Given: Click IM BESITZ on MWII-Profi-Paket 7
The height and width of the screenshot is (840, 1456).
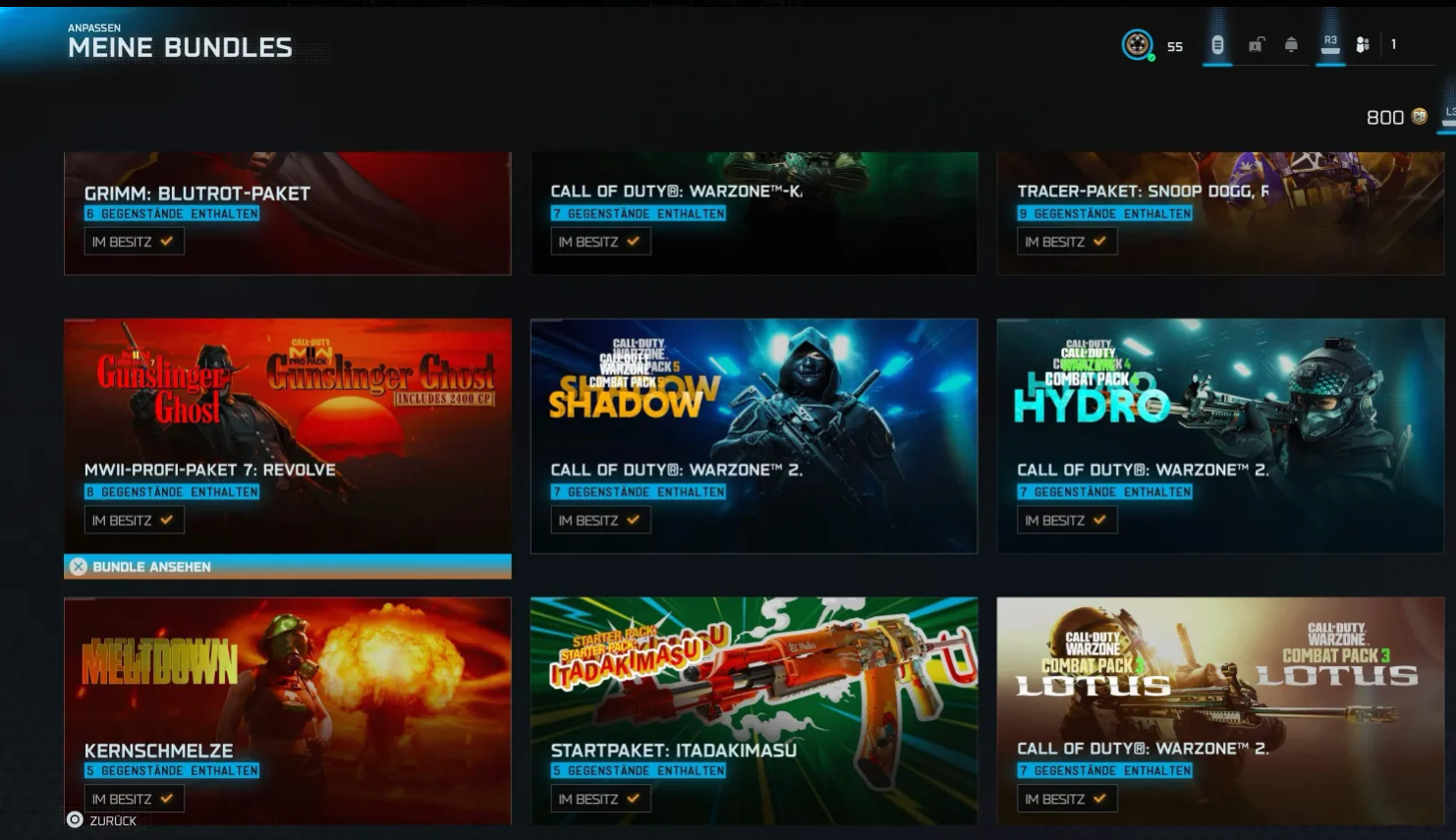Looking at the screenshot, I should tap(134, 521).
